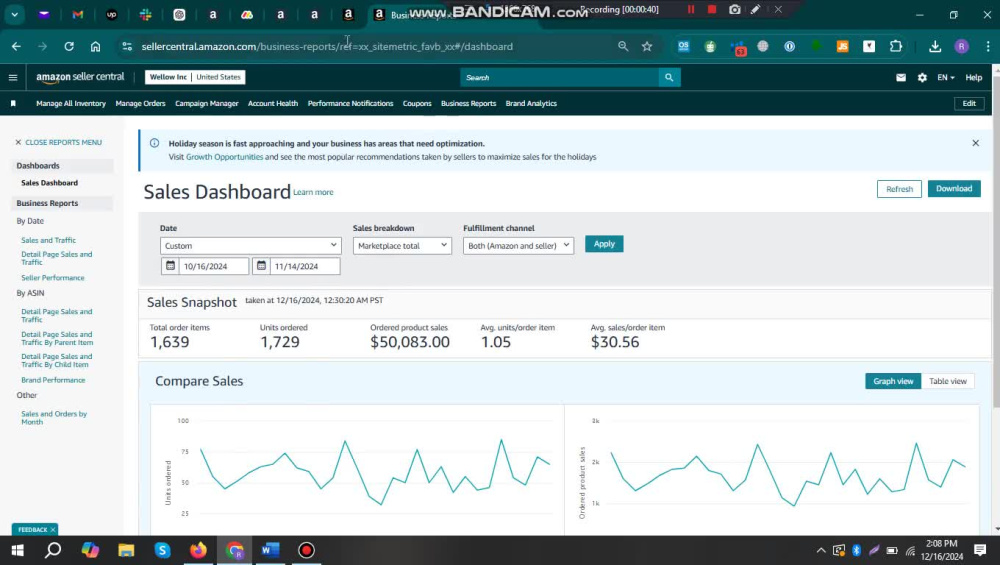Screen dimensions: 1000x565
Task: Open the Sales breakdown dropdown
Action: point(402,246)
